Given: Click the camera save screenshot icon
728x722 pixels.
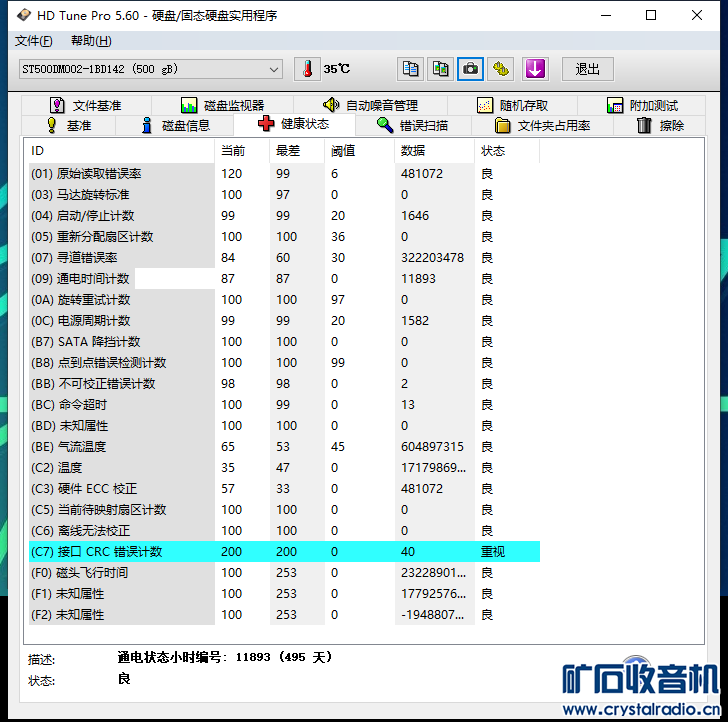Looking at the screenshot, I should tap(470, 69).
